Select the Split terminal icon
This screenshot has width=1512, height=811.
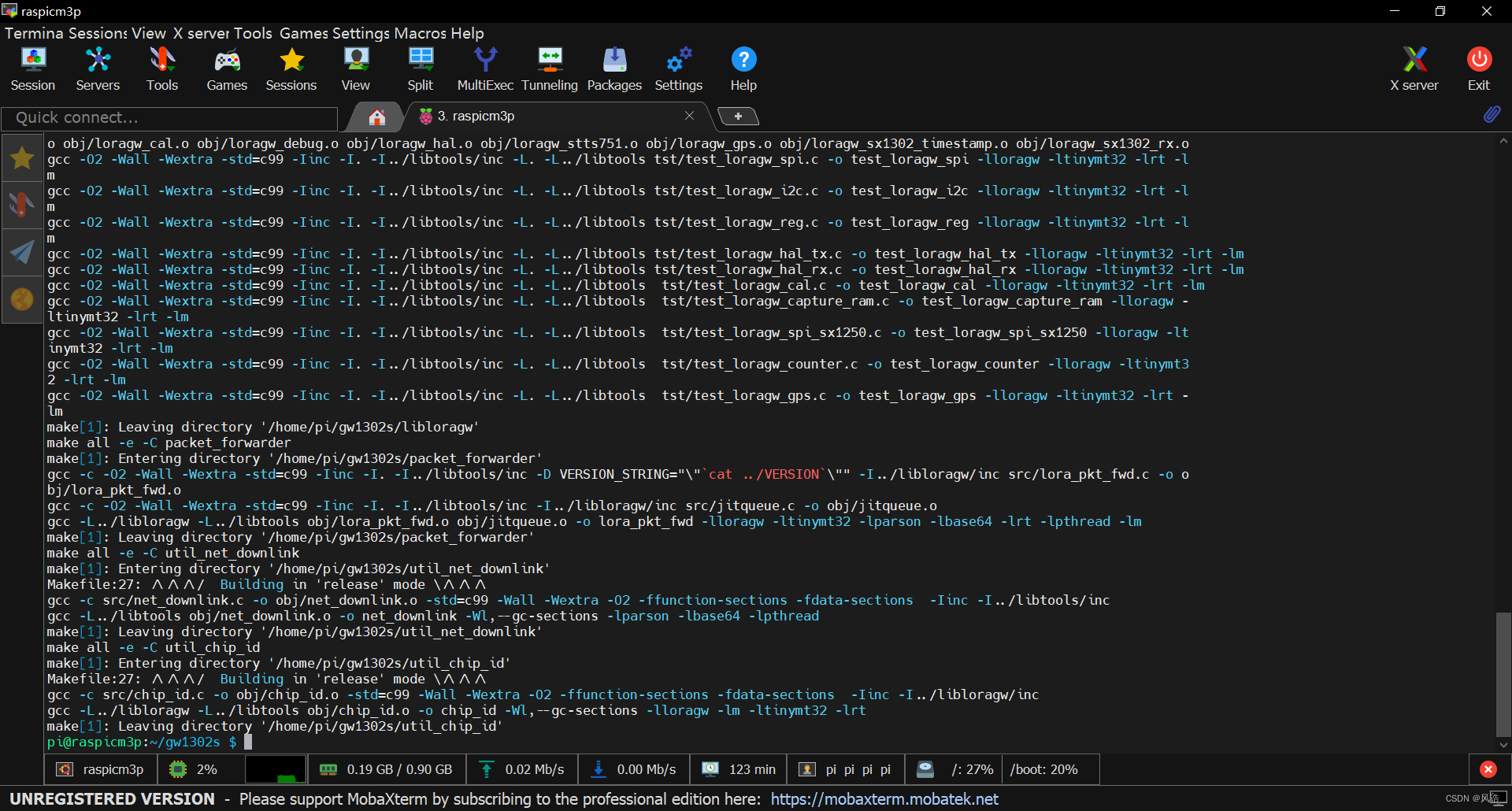(x=421, y=69)
